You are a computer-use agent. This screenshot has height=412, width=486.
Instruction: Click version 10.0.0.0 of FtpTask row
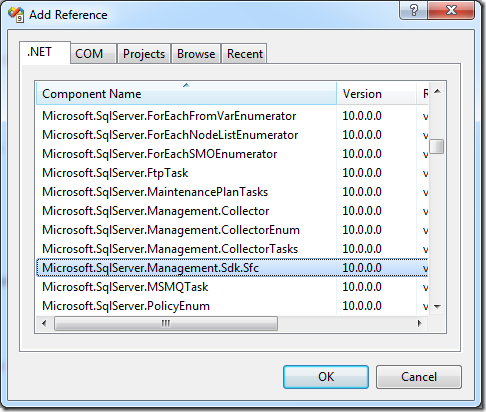(x=362, y=173)
